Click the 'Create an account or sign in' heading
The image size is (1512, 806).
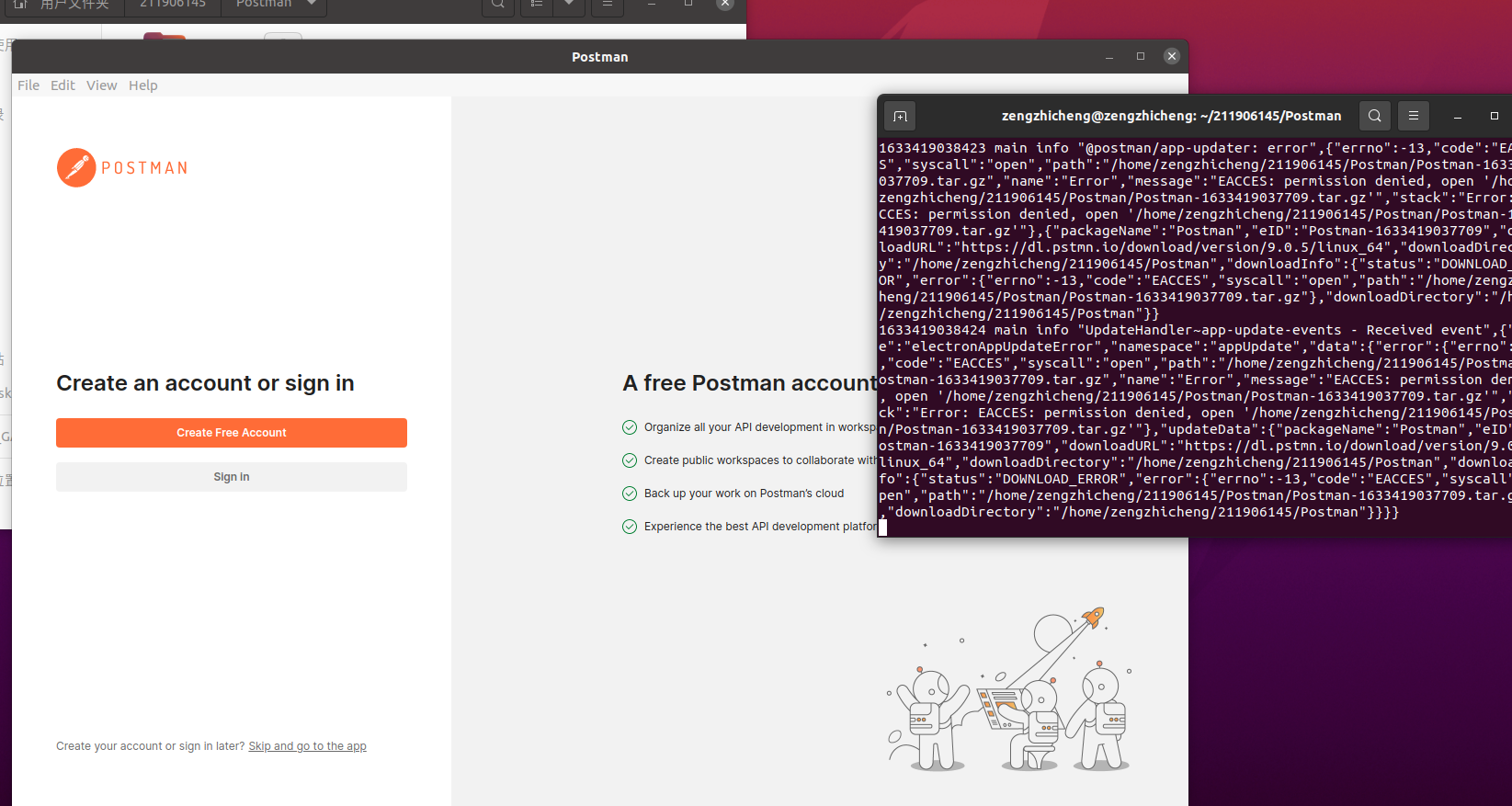tap(205, 383)
